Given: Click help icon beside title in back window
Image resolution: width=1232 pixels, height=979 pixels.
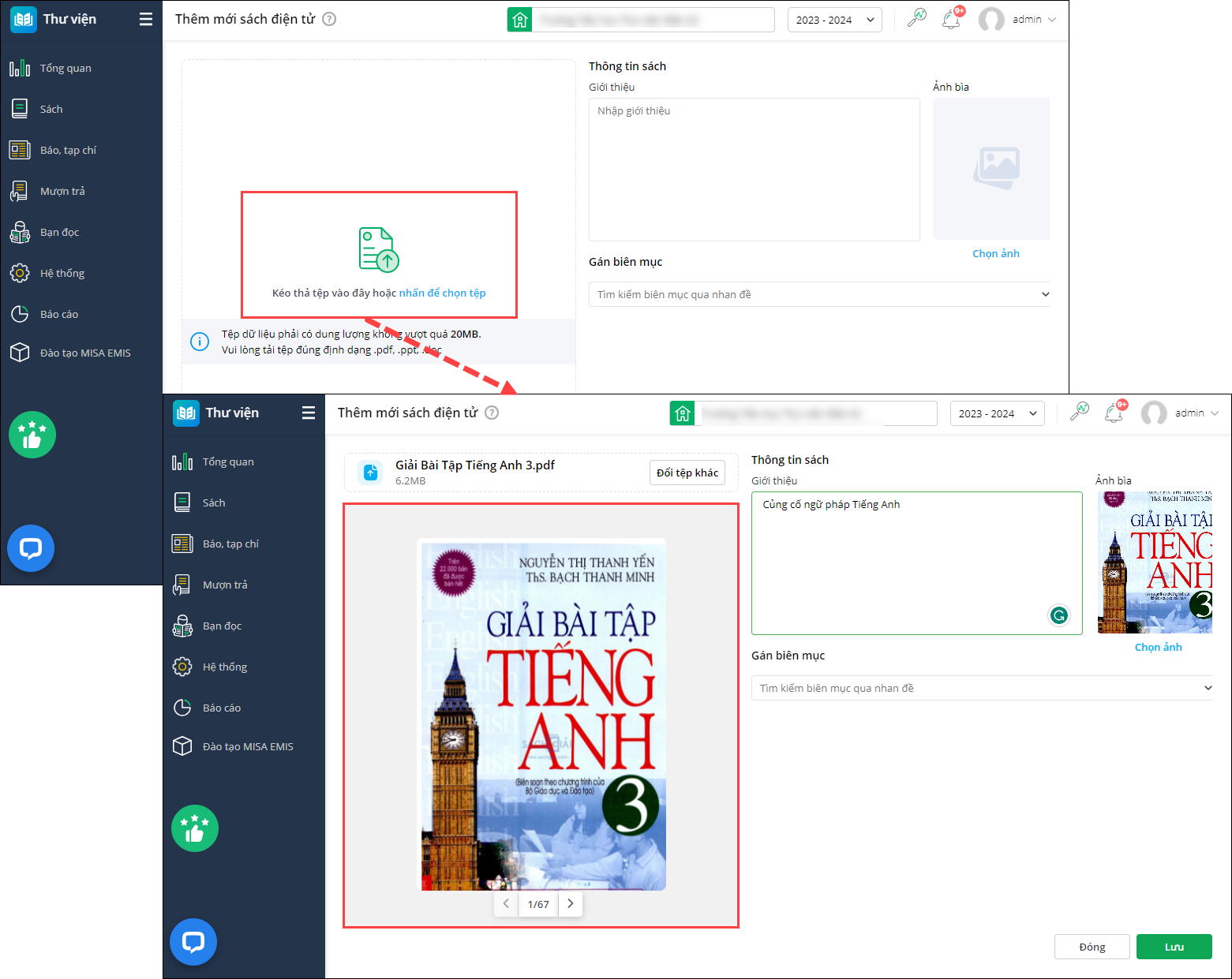Looking at the screenshot, I should pyautogui.click(x=329, y=19).
